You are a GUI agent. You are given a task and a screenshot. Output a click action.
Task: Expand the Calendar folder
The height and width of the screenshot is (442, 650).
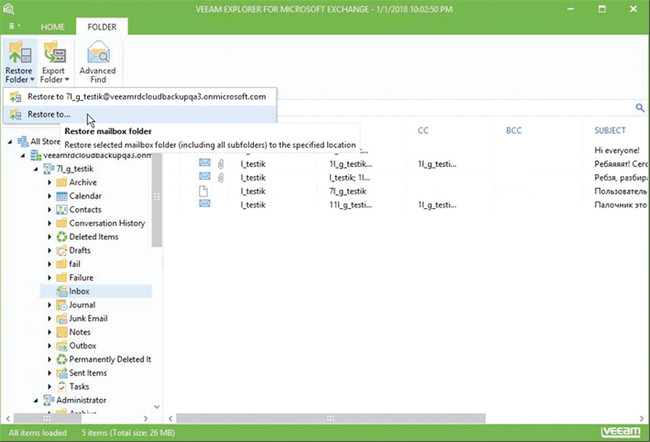point(49,196)
